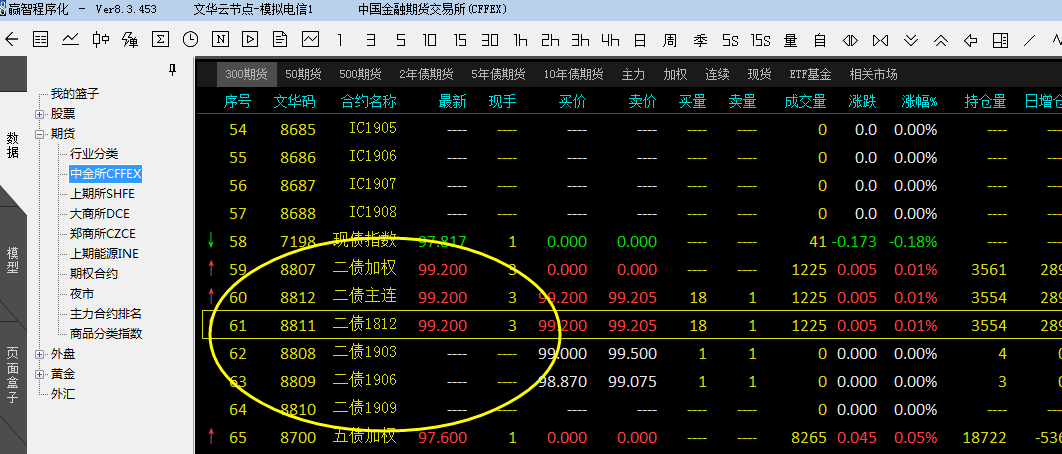The width and height of the screenshot is (1062, 454).
Task: Select 上期能源INE in the tree
Action: click(x=104, y=254)
